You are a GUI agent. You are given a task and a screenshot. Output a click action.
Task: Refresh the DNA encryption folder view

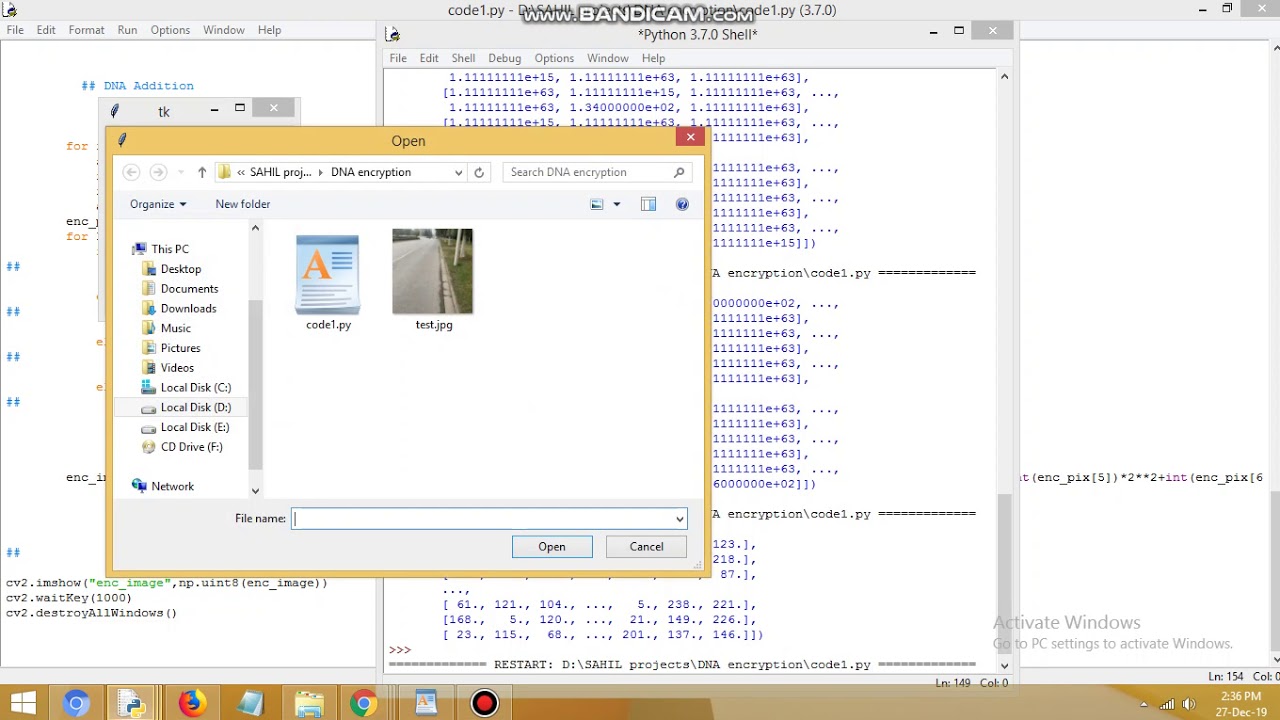pyautogui.click(x=479, y=172)
